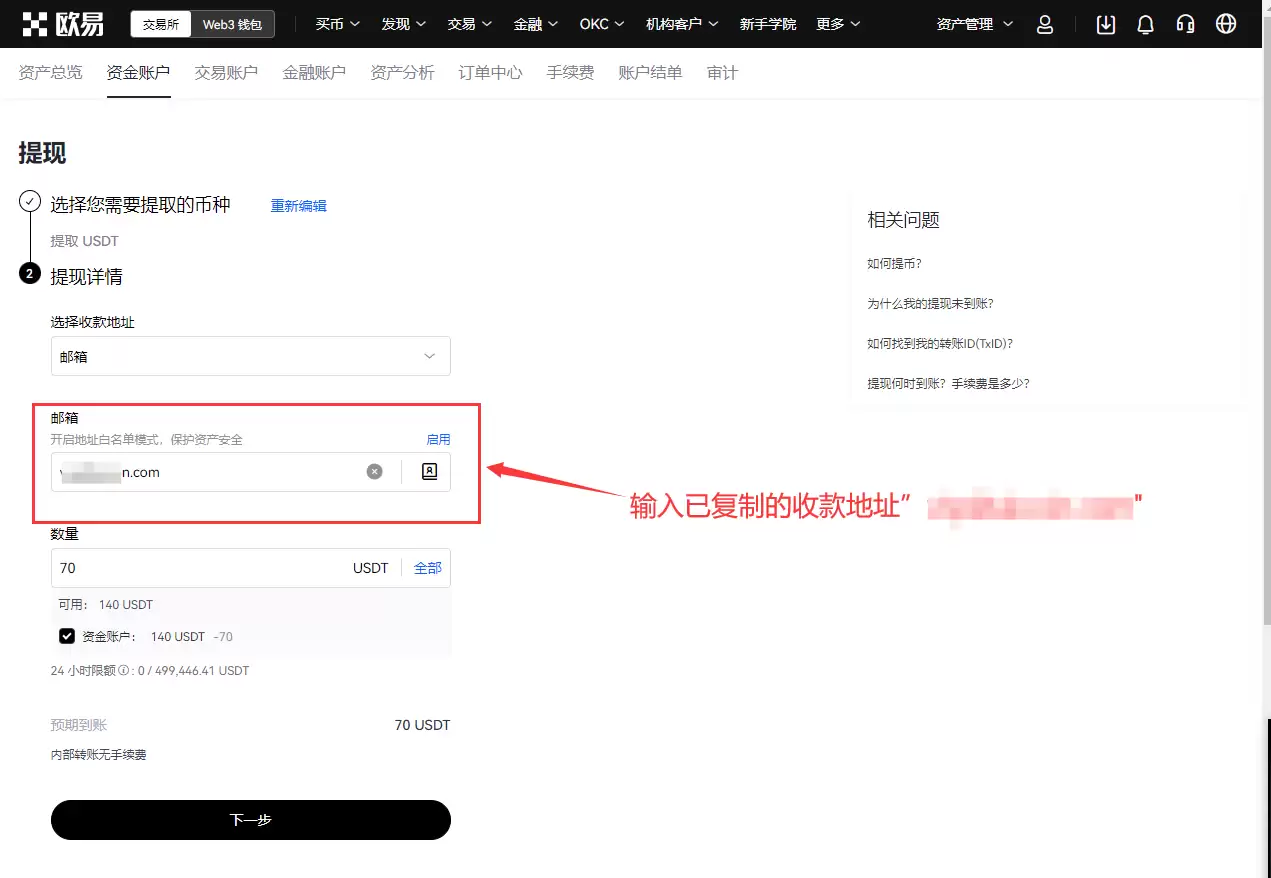Screen dimensions: 1271x878
Task: Toggle the 资金账户 funding account checkbox
Action: coord(66,635)
